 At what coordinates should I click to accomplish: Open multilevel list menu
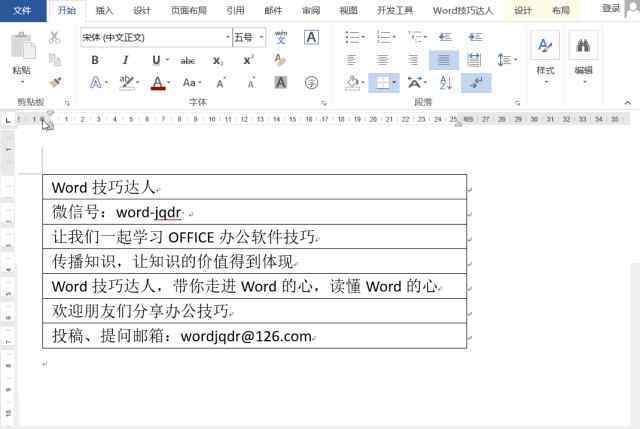[417, 38]
